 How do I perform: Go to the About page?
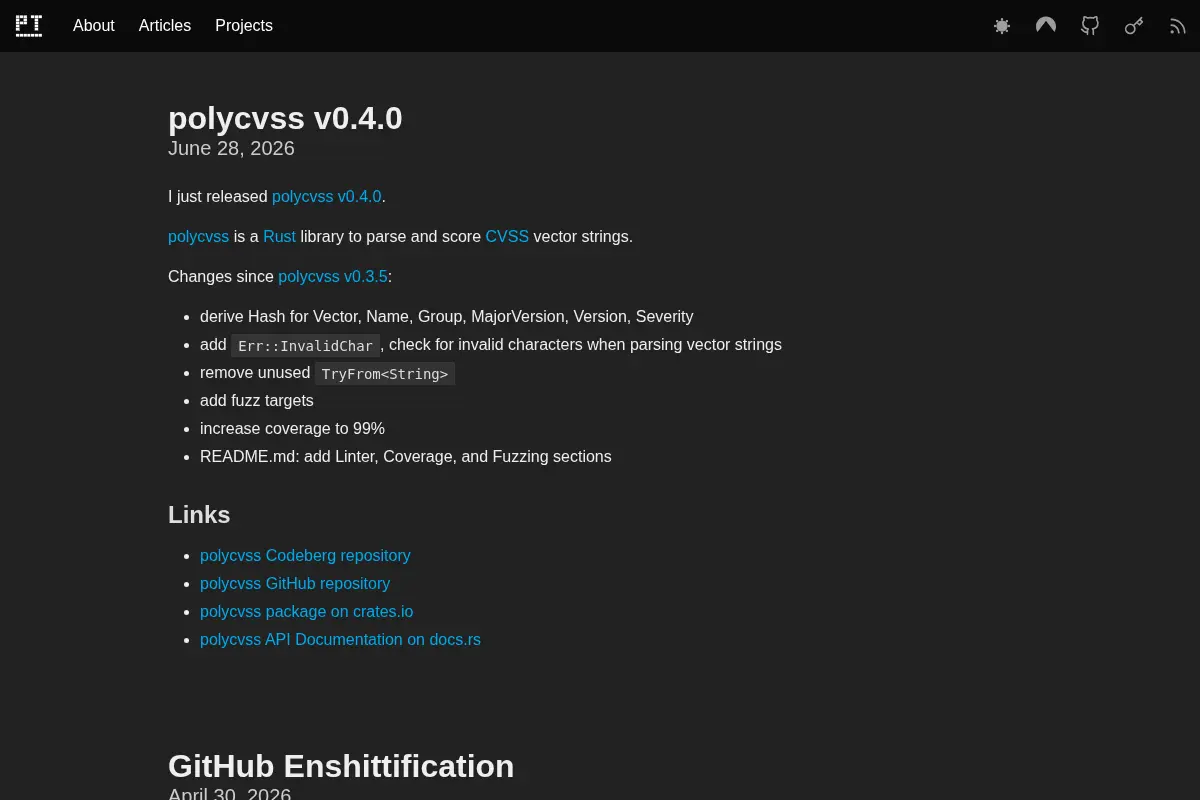94,26
